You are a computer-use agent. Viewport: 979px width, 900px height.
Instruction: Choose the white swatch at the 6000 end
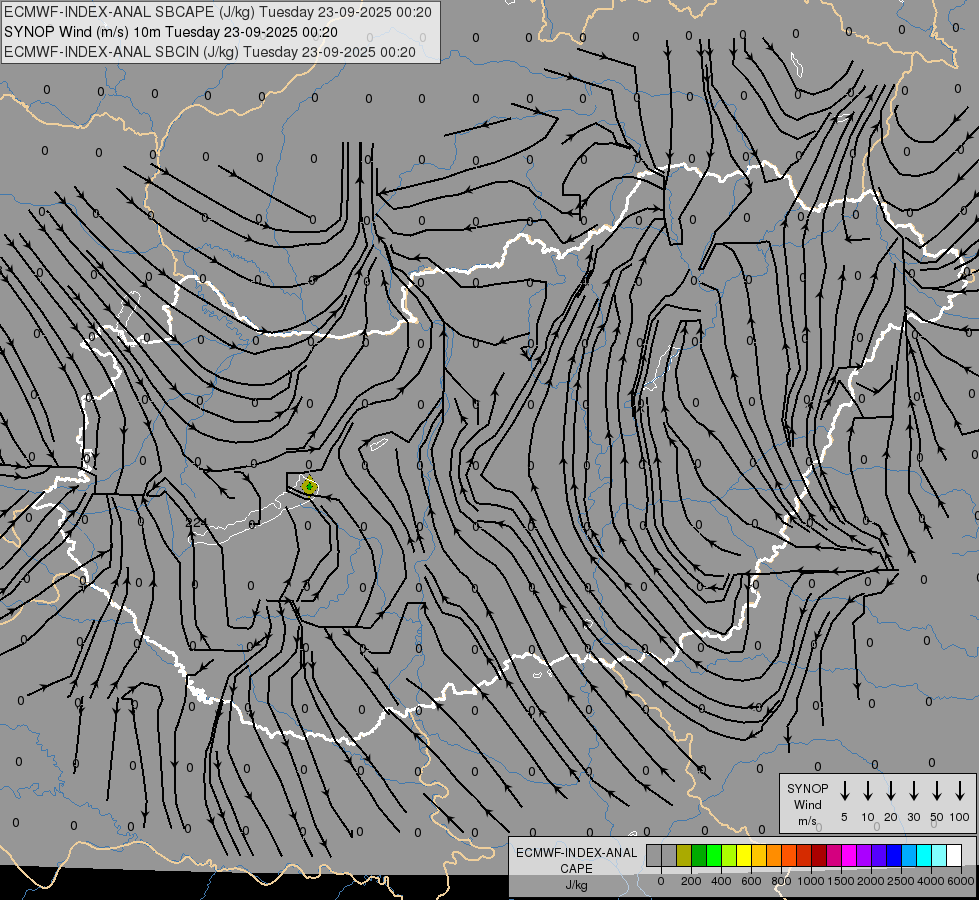(953, 855)
